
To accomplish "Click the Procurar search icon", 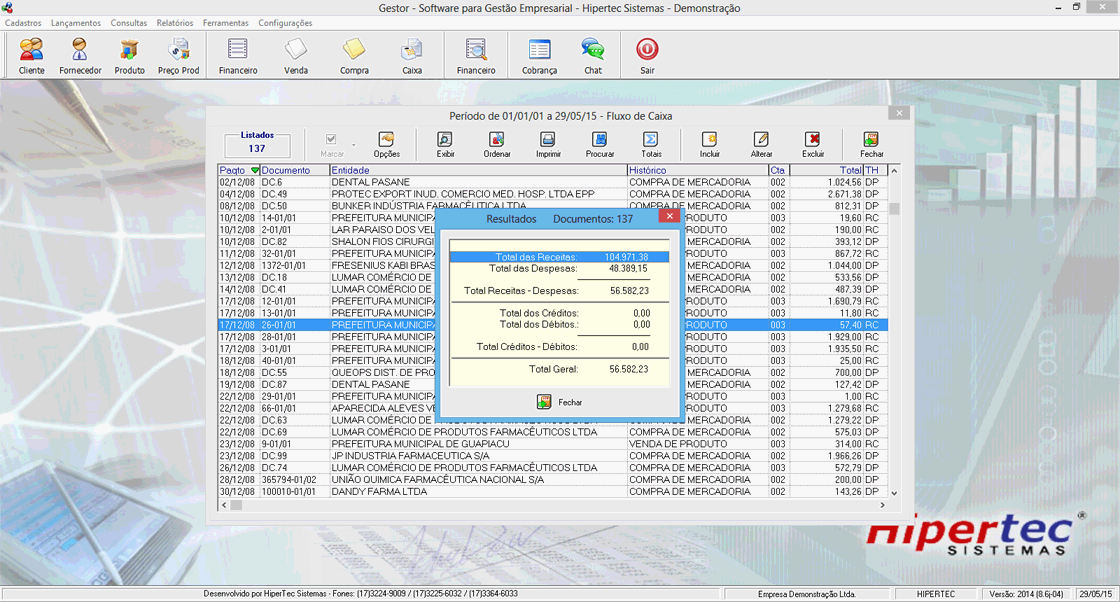I will (600, 144).
